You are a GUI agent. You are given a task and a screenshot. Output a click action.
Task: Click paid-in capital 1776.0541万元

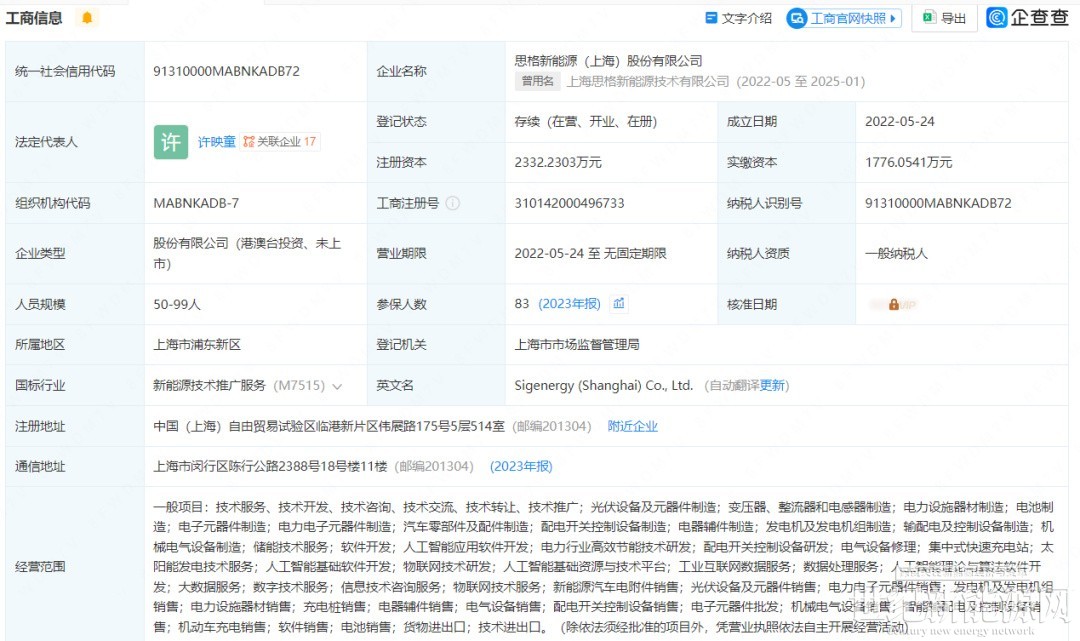coord(908,162)
